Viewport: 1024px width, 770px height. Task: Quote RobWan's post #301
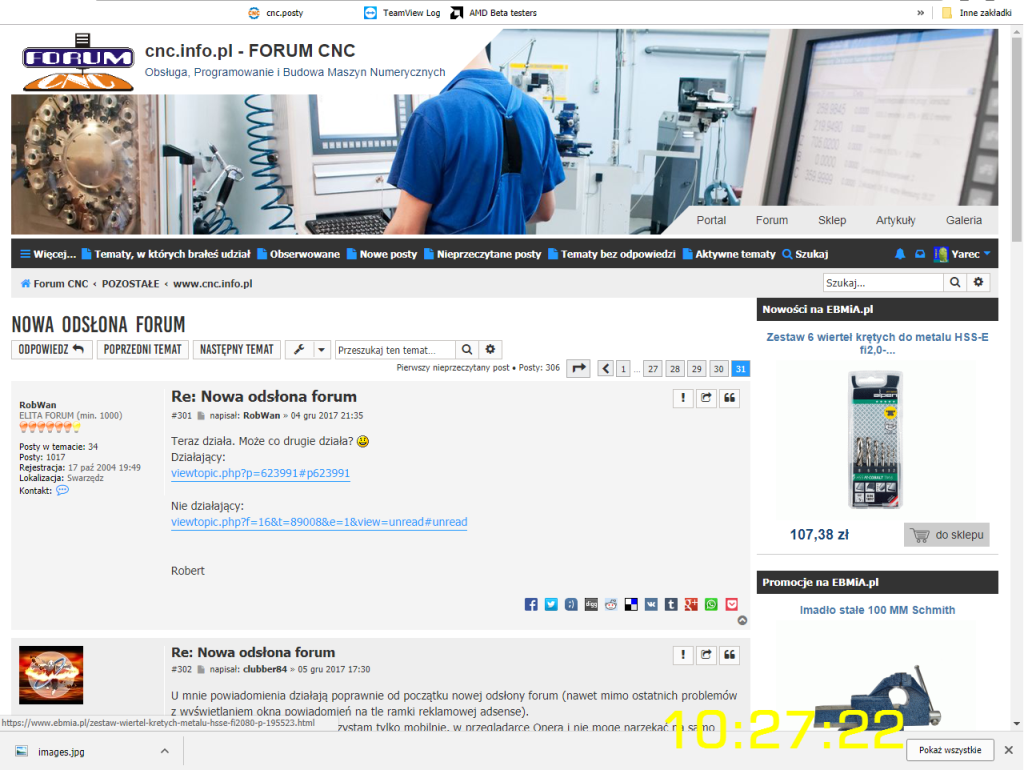click(729, 398)
